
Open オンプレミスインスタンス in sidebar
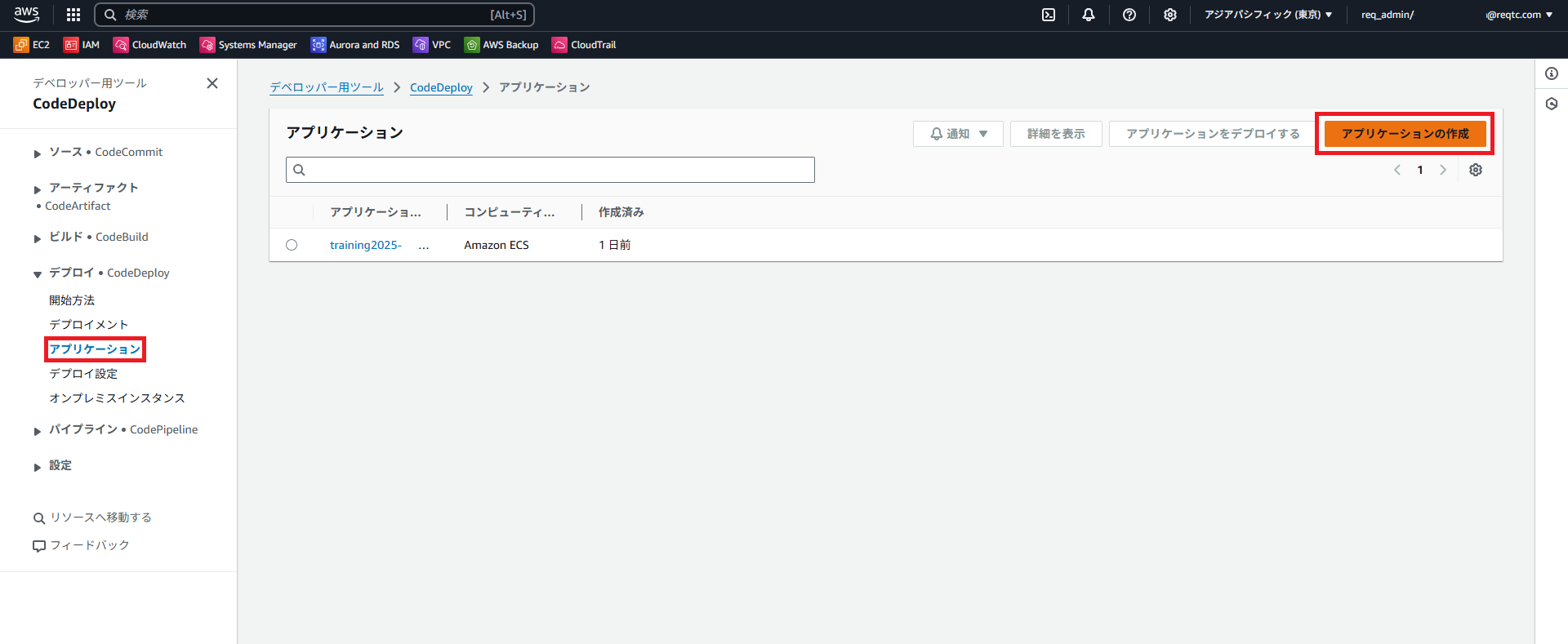point(117,398)
